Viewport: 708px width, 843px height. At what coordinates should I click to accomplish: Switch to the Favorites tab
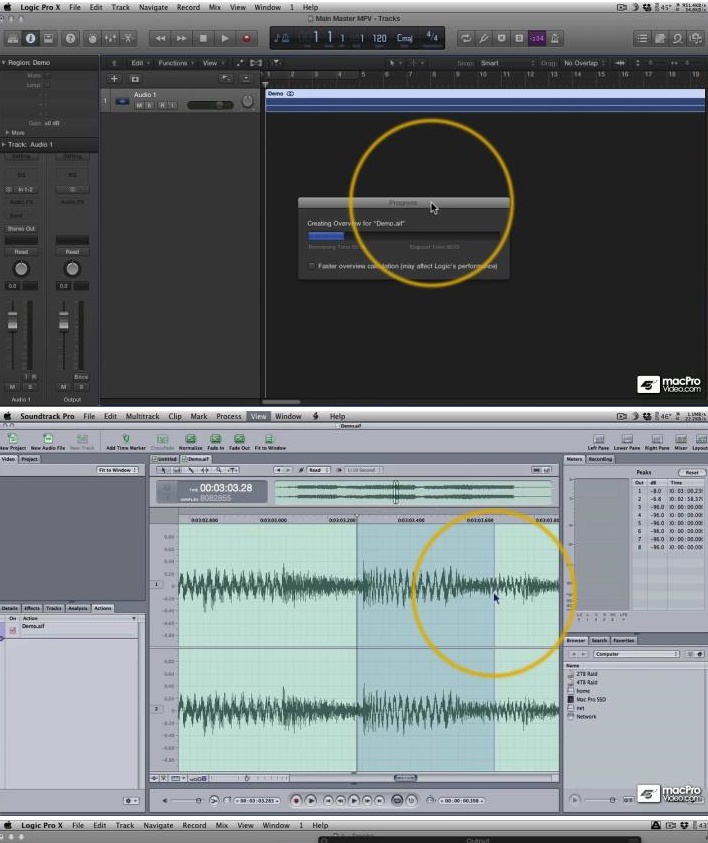pyautogui.click(x=624, y=640)
